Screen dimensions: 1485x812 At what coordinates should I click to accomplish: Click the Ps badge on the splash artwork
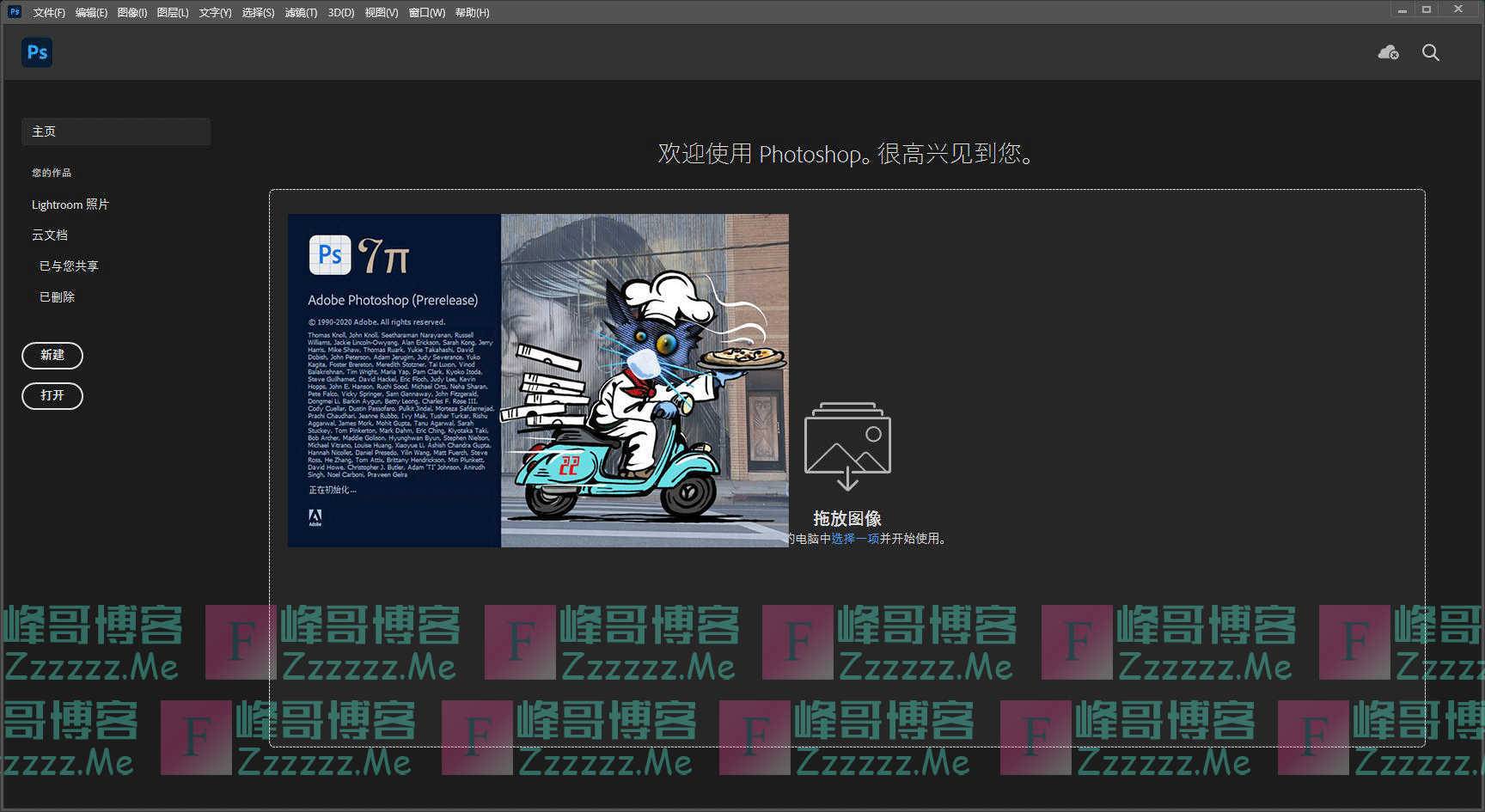coord(329,254)
